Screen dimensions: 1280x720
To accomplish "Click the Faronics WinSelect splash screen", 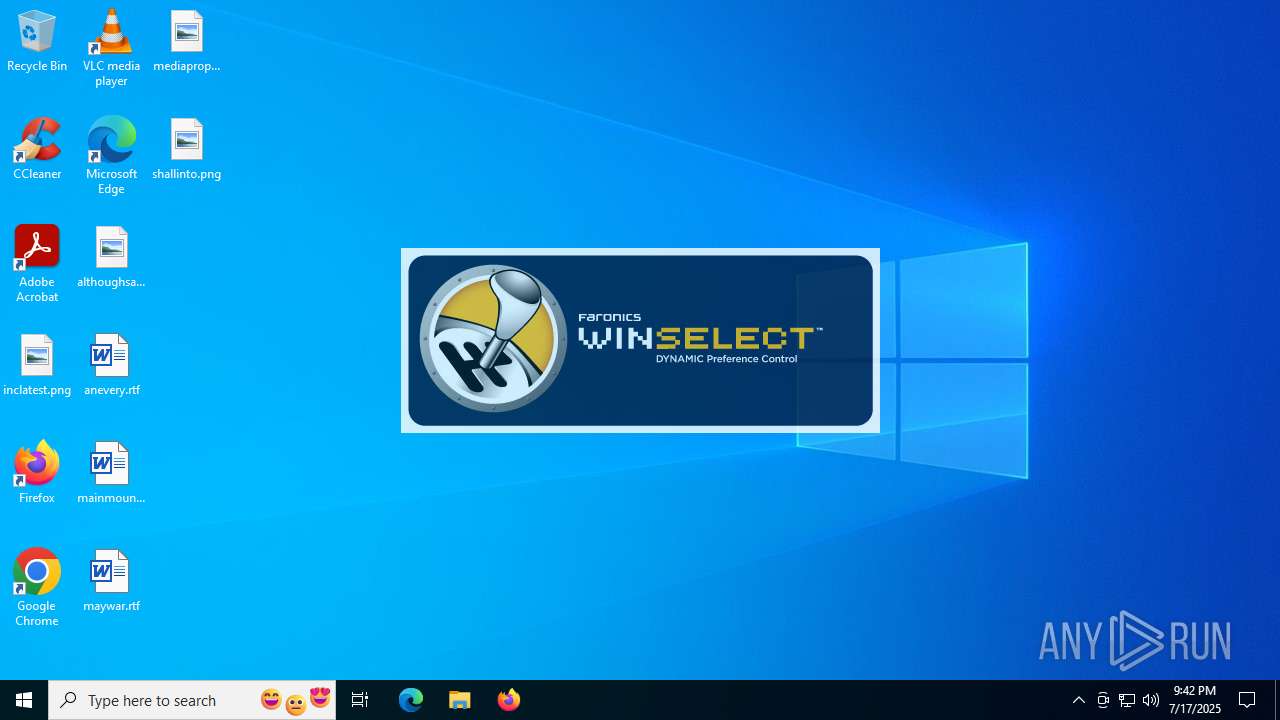I will point(640,340).
